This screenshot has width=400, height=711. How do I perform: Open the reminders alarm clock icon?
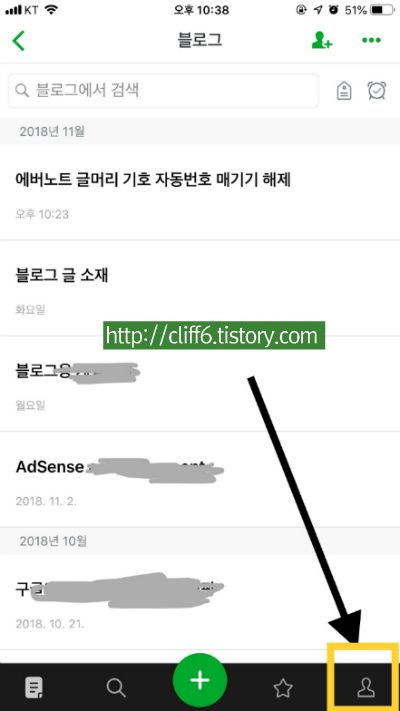[x=376, y=91]
